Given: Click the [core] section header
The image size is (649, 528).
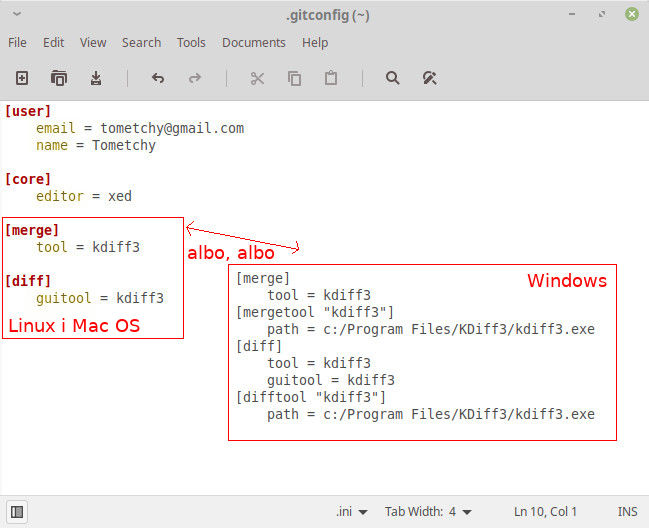Looking at the screenshot, I should [x=28, y=179].
